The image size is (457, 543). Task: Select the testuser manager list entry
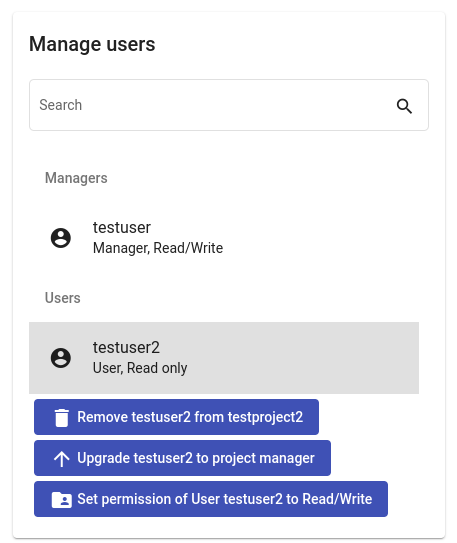(224, 238)
